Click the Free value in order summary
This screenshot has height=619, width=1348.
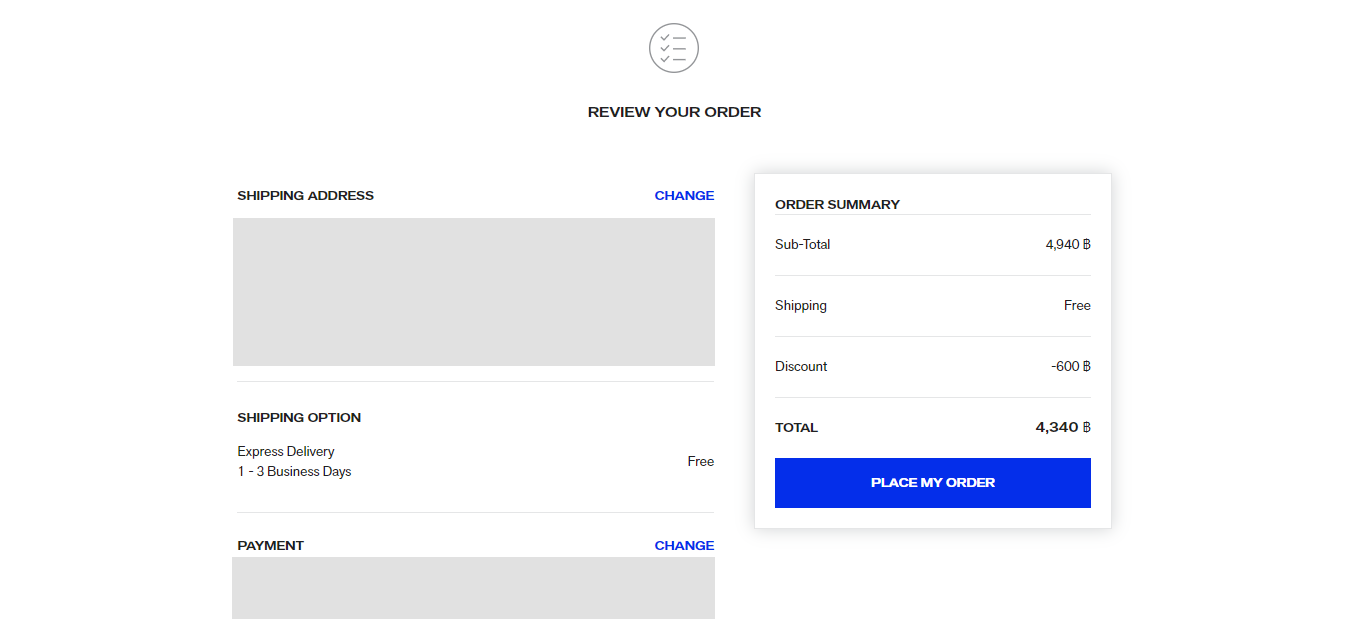click(1077, 306)
